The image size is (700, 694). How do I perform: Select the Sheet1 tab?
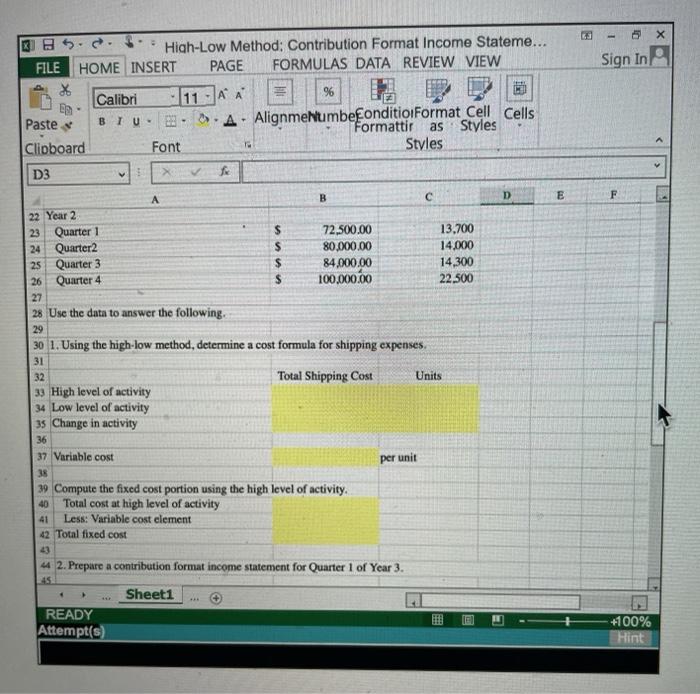click(149, 594)
